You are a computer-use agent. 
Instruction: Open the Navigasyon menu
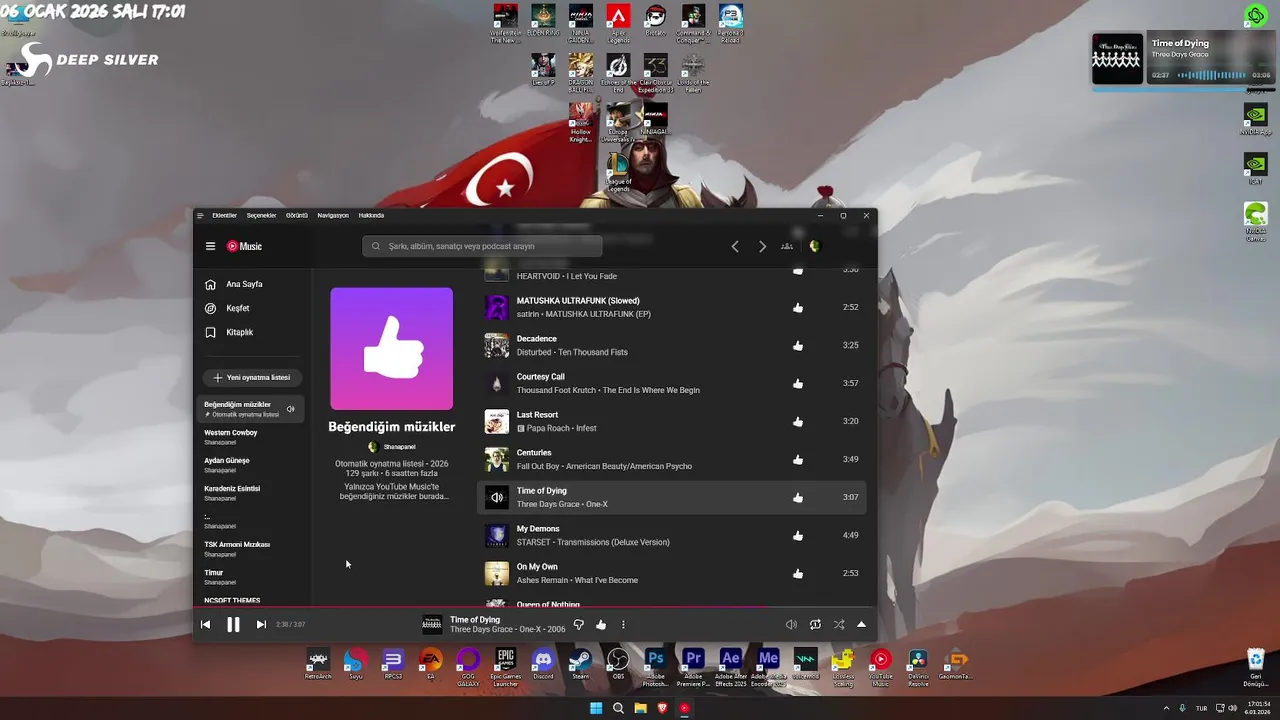333,215
